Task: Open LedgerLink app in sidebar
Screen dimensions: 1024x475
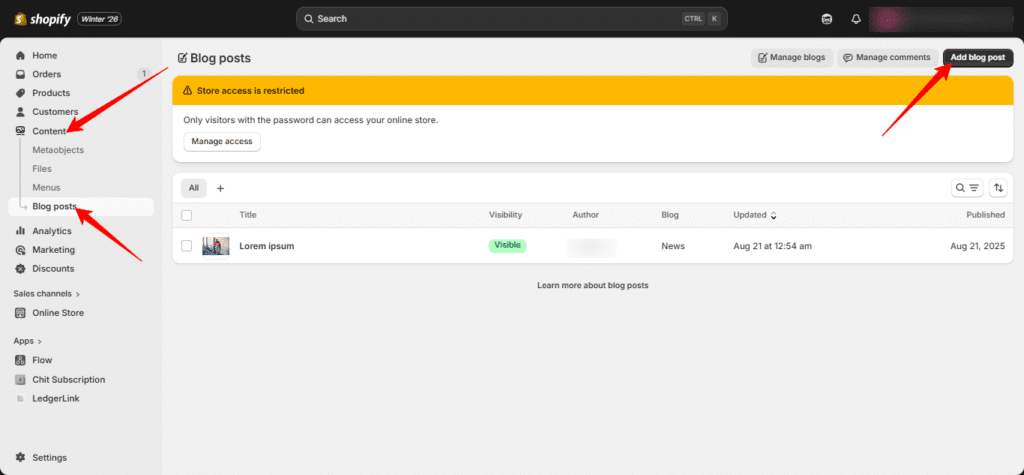Action: (55, 398)
